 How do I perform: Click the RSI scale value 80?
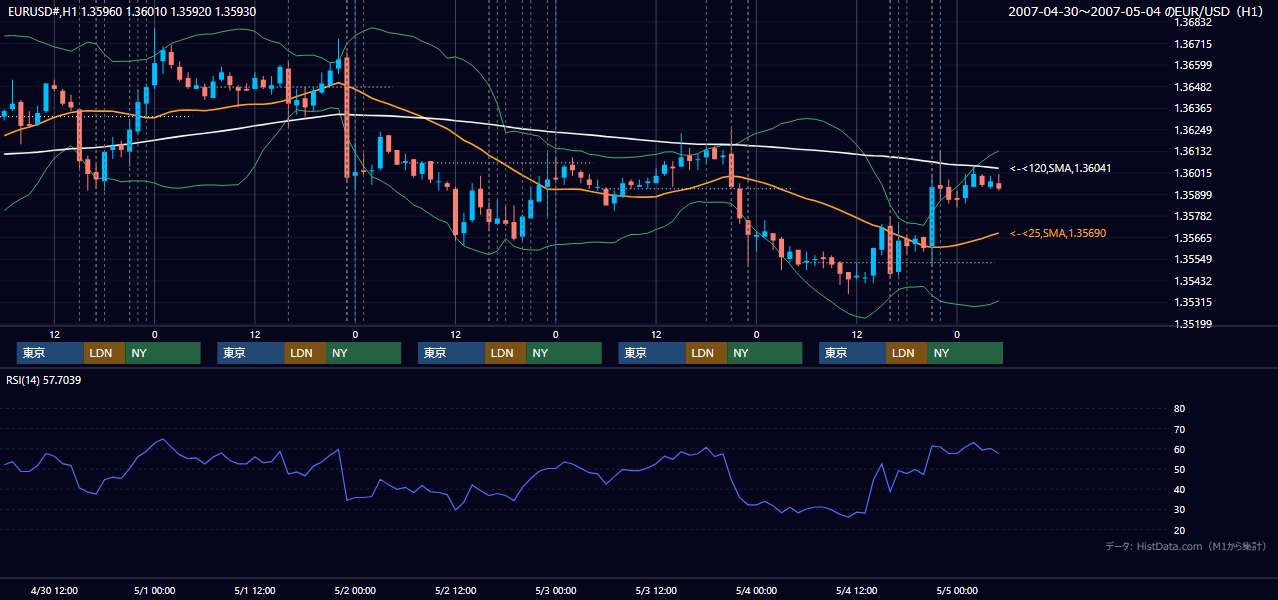1179,409
